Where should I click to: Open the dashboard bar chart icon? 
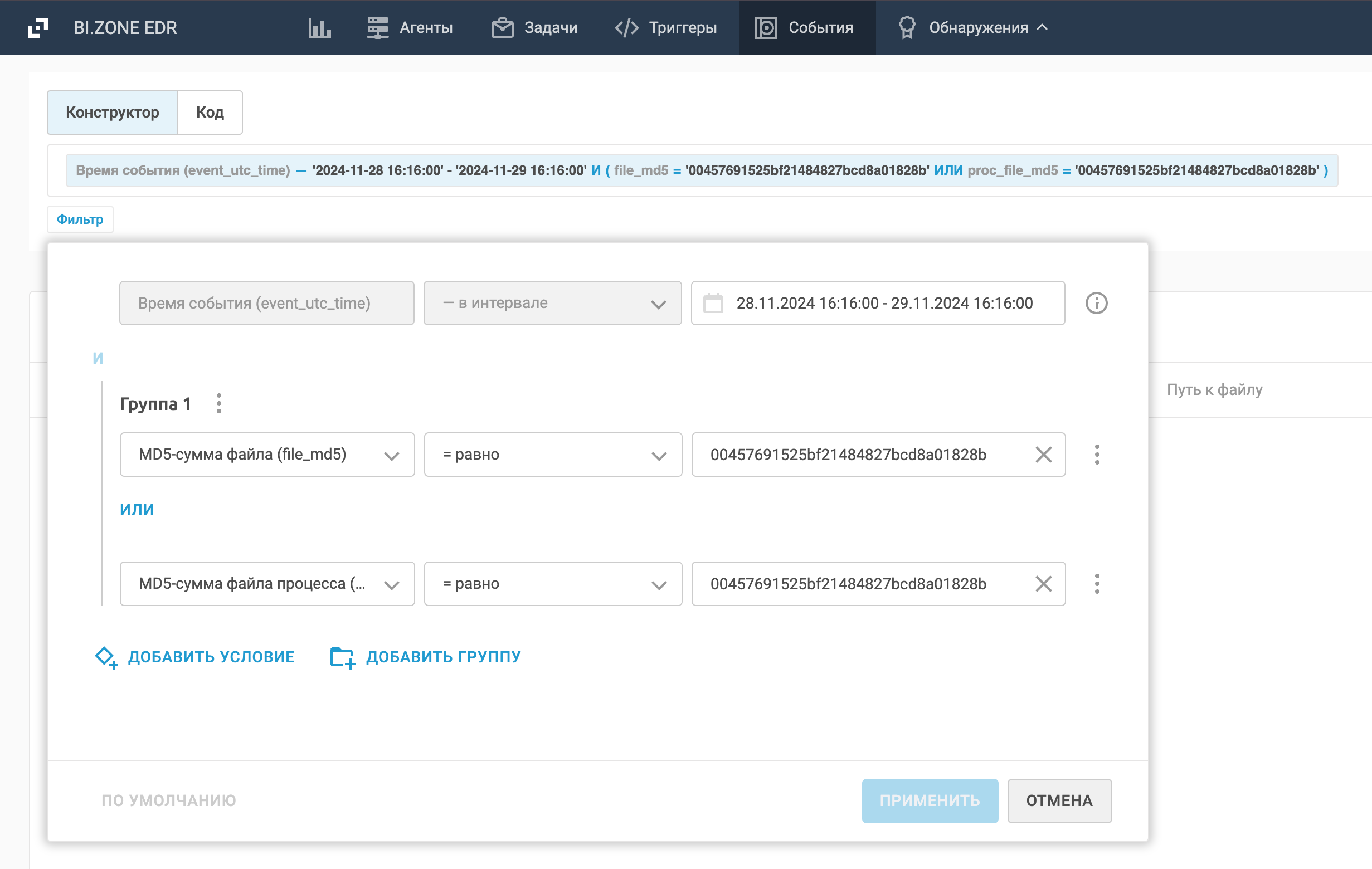(x=320, y=27)
